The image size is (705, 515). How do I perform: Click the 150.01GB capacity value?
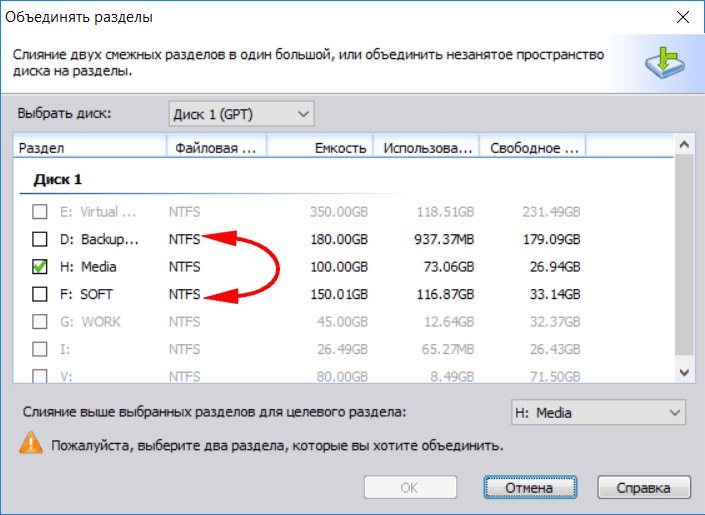339,294
